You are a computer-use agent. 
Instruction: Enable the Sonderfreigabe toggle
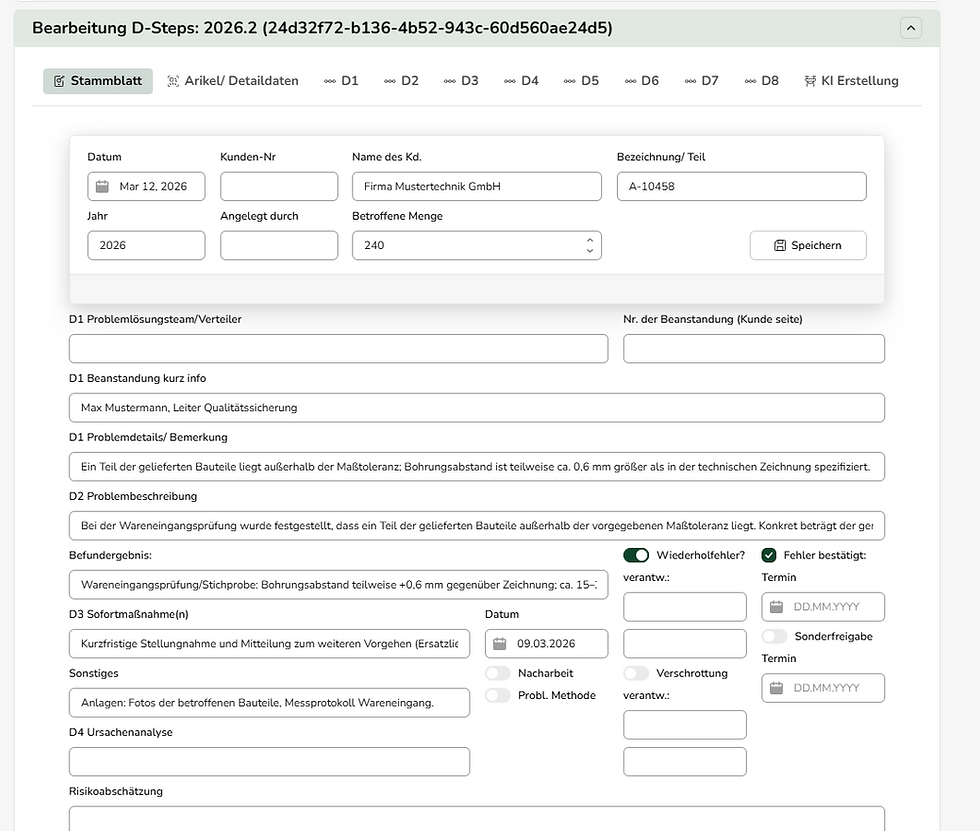pos(774,637)
